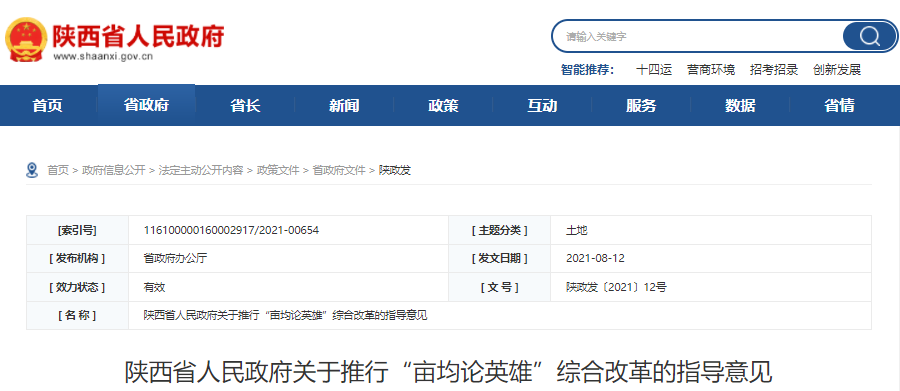Open the 首页 navigation tab

click(x=48, y=106)
